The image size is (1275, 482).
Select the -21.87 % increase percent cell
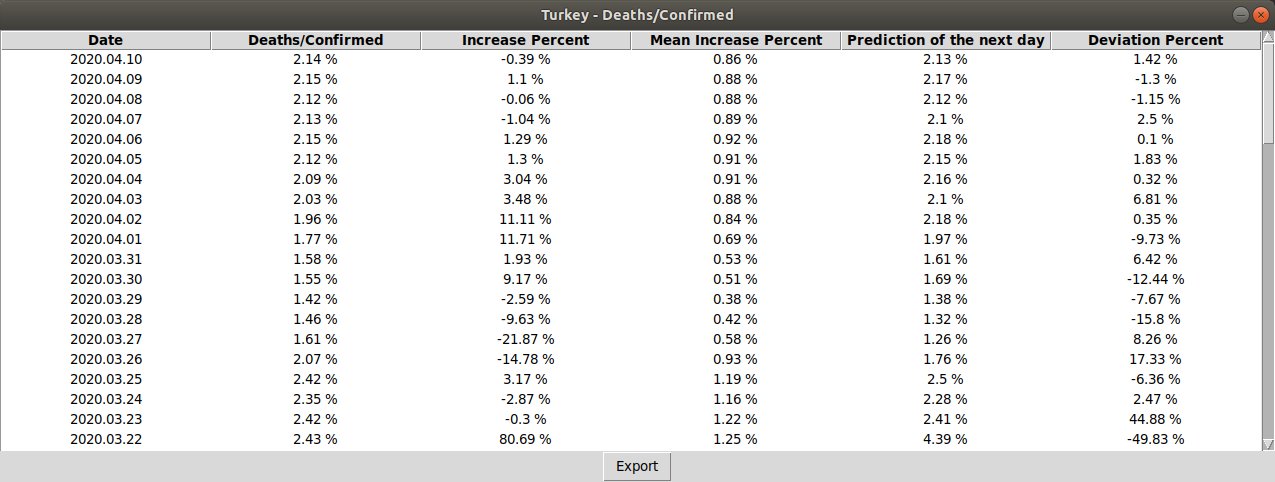coord(526,339)
